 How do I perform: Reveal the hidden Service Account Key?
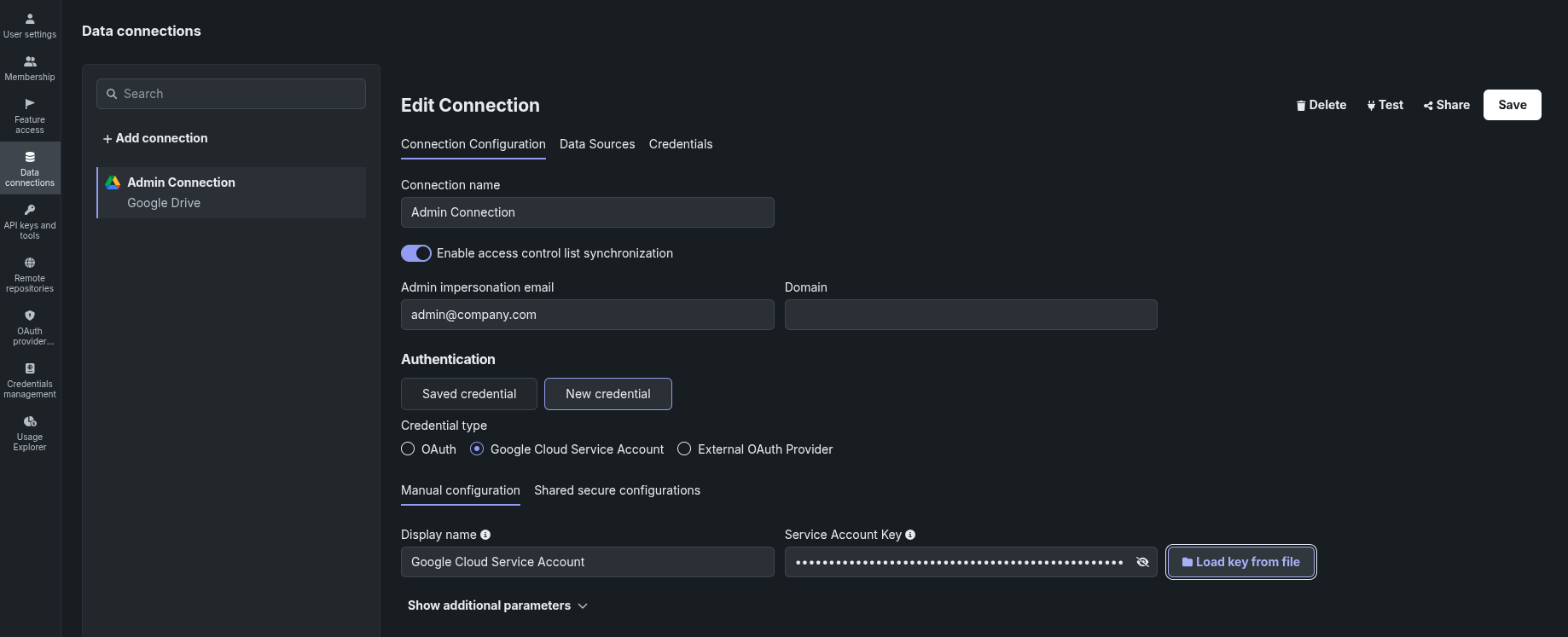click(x=1142, y=562)
